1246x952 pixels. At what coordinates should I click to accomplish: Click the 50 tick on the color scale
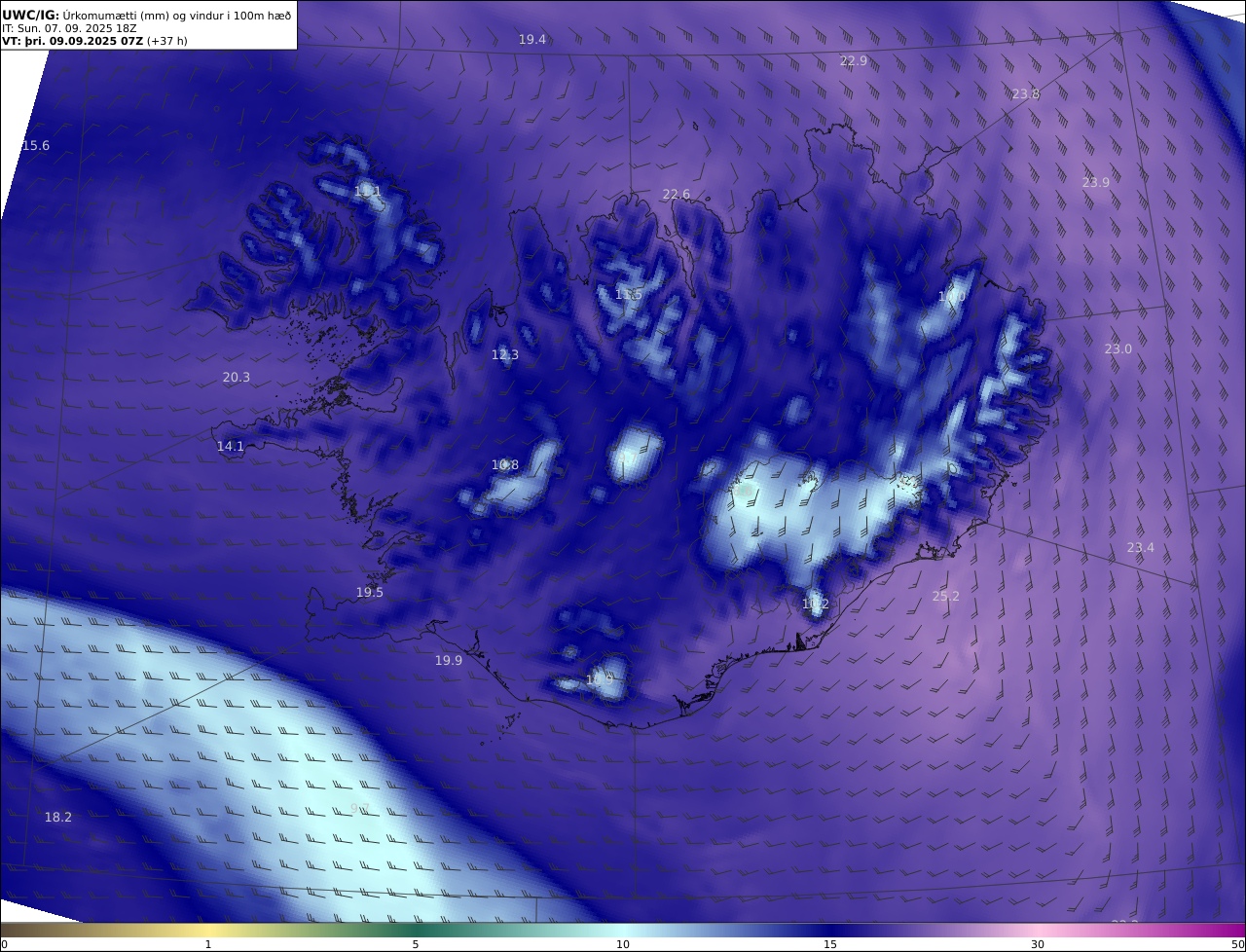tap(1238, 944)
